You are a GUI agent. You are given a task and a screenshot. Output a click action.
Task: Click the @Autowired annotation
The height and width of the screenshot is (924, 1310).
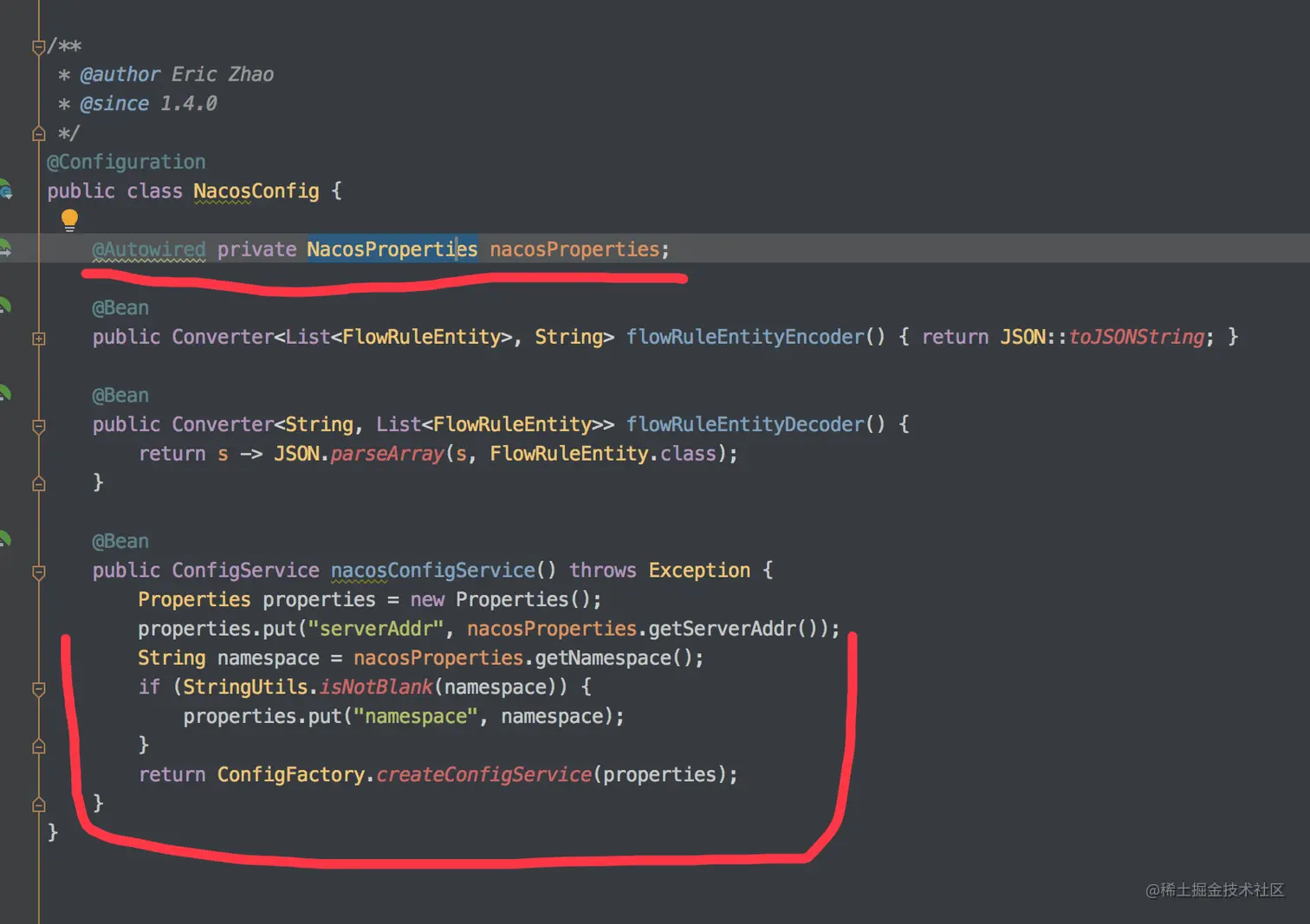[x=149, y=249]
